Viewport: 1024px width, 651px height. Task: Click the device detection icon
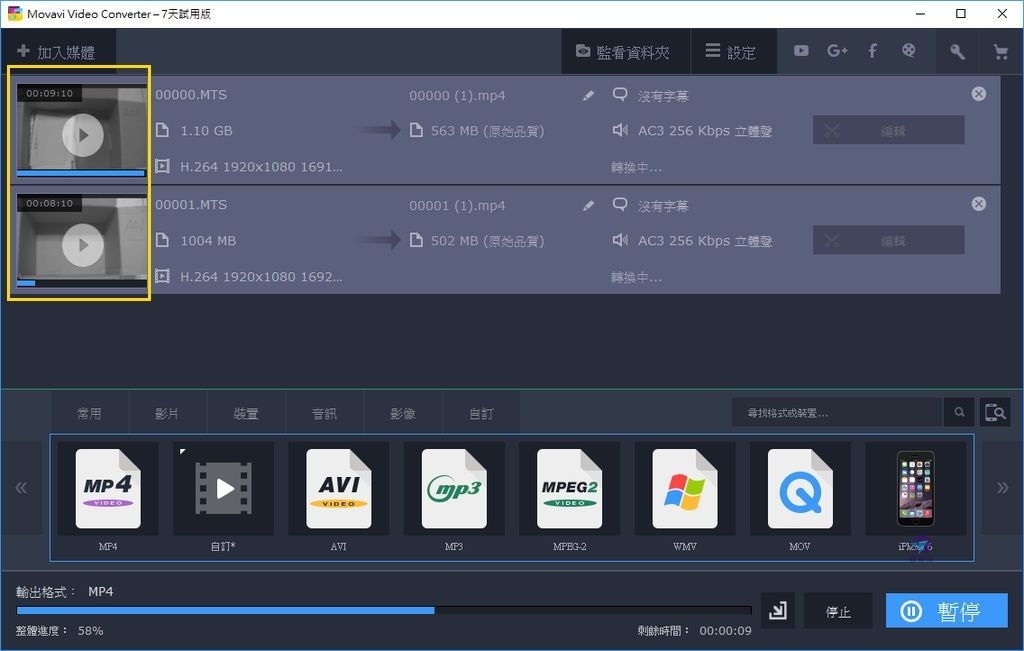click(995, 413)
